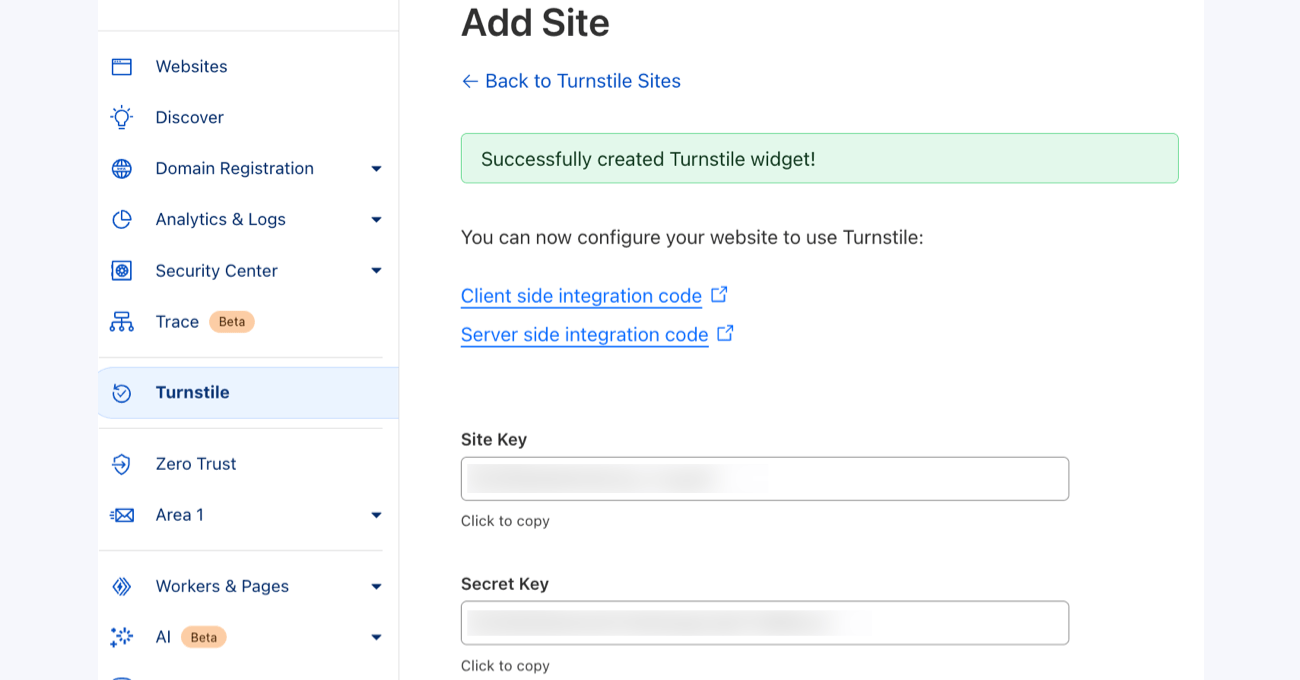Click the Workers & Pages diamond icon

122,586
